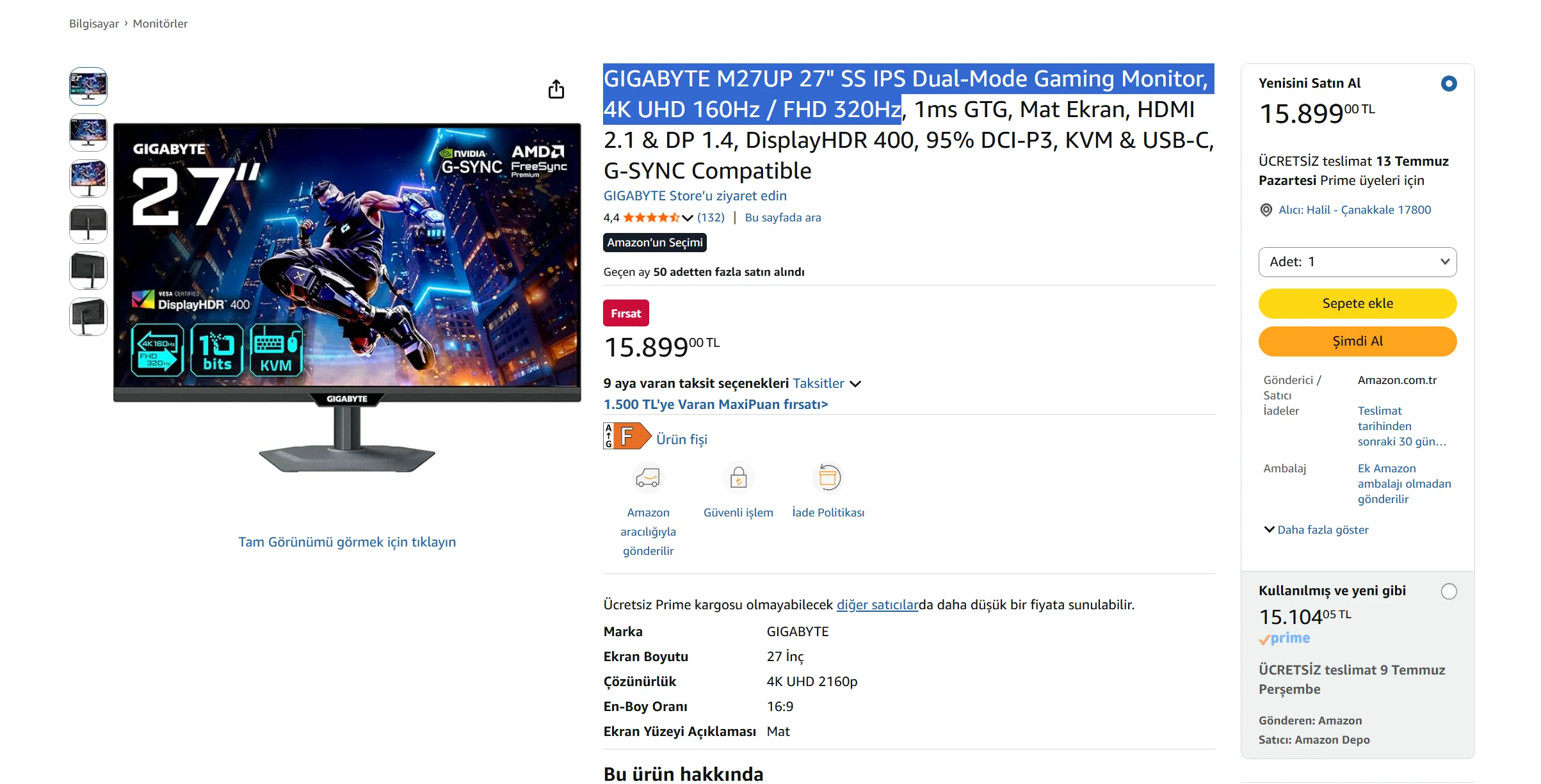1541x784 pixels.
Task: Click the share icon above product image
Action: click(556, 89)
